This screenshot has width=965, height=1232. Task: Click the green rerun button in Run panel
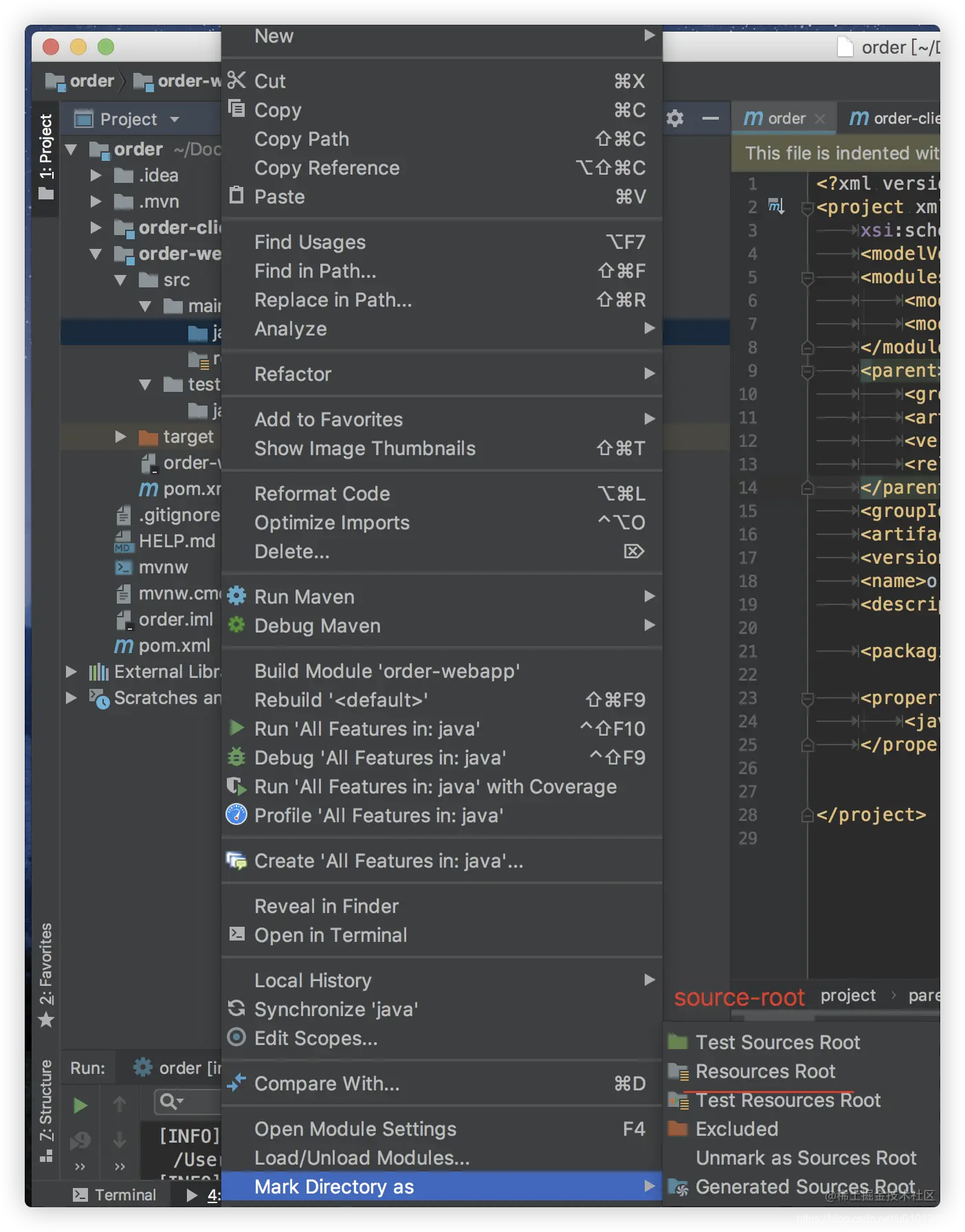click(80, 1105)
